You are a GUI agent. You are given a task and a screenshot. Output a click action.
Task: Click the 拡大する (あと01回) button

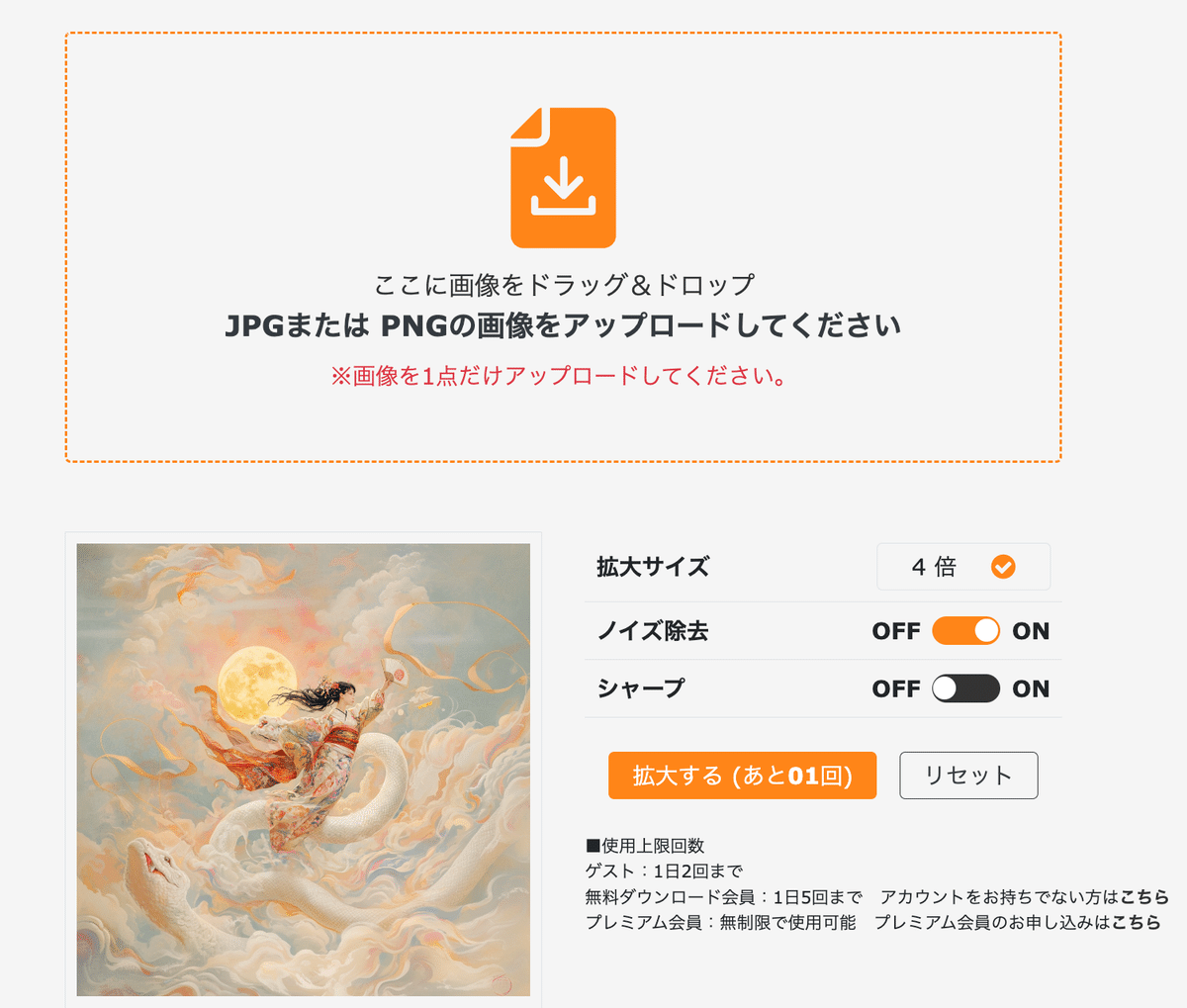742,775
